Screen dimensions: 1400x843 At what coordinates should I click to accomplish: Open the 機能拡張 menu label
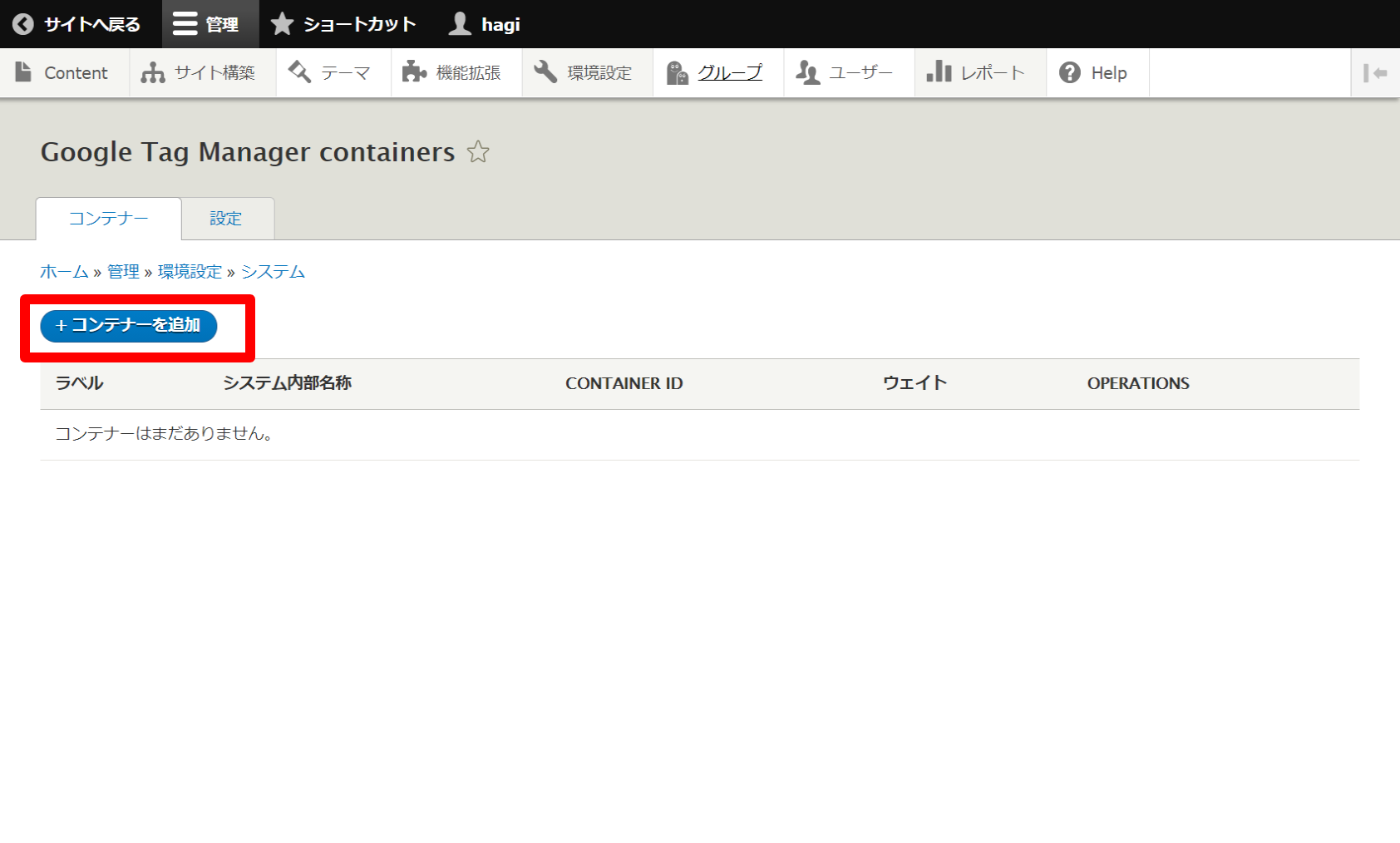pos(469,73)
